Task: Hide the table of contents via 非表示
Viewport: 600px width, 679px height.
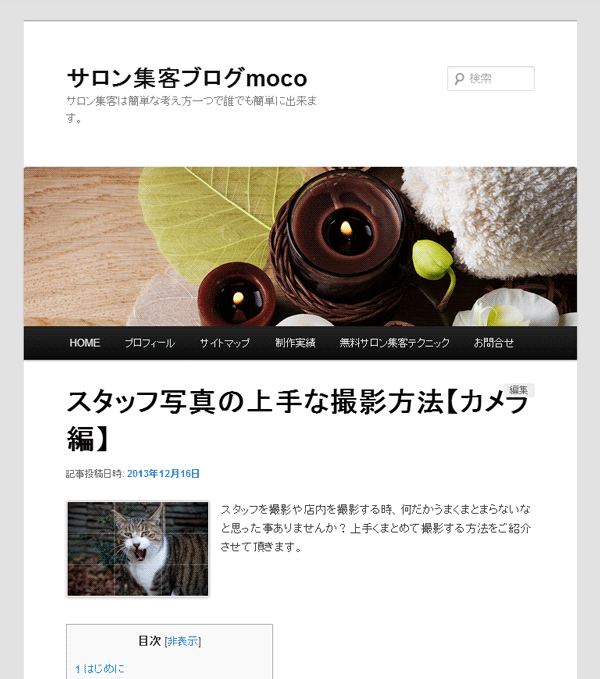Action: pos(183,641)
